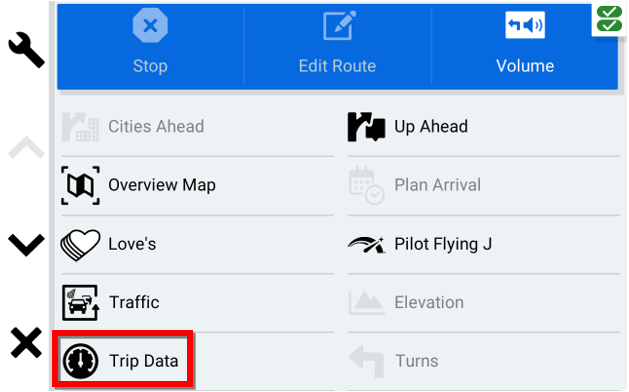Select the Overview Map icon
Viewport: 629px width, 392px height.
[x=81, y=185]
